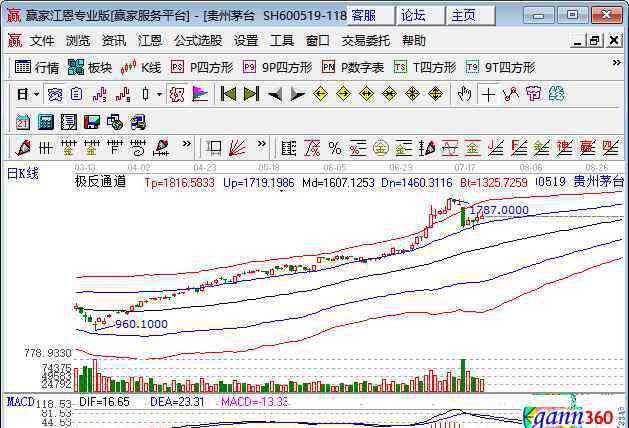This screenshot has height=428, width=629.
Task: Select the hand pan tool
Action: (x=464, y=95)
